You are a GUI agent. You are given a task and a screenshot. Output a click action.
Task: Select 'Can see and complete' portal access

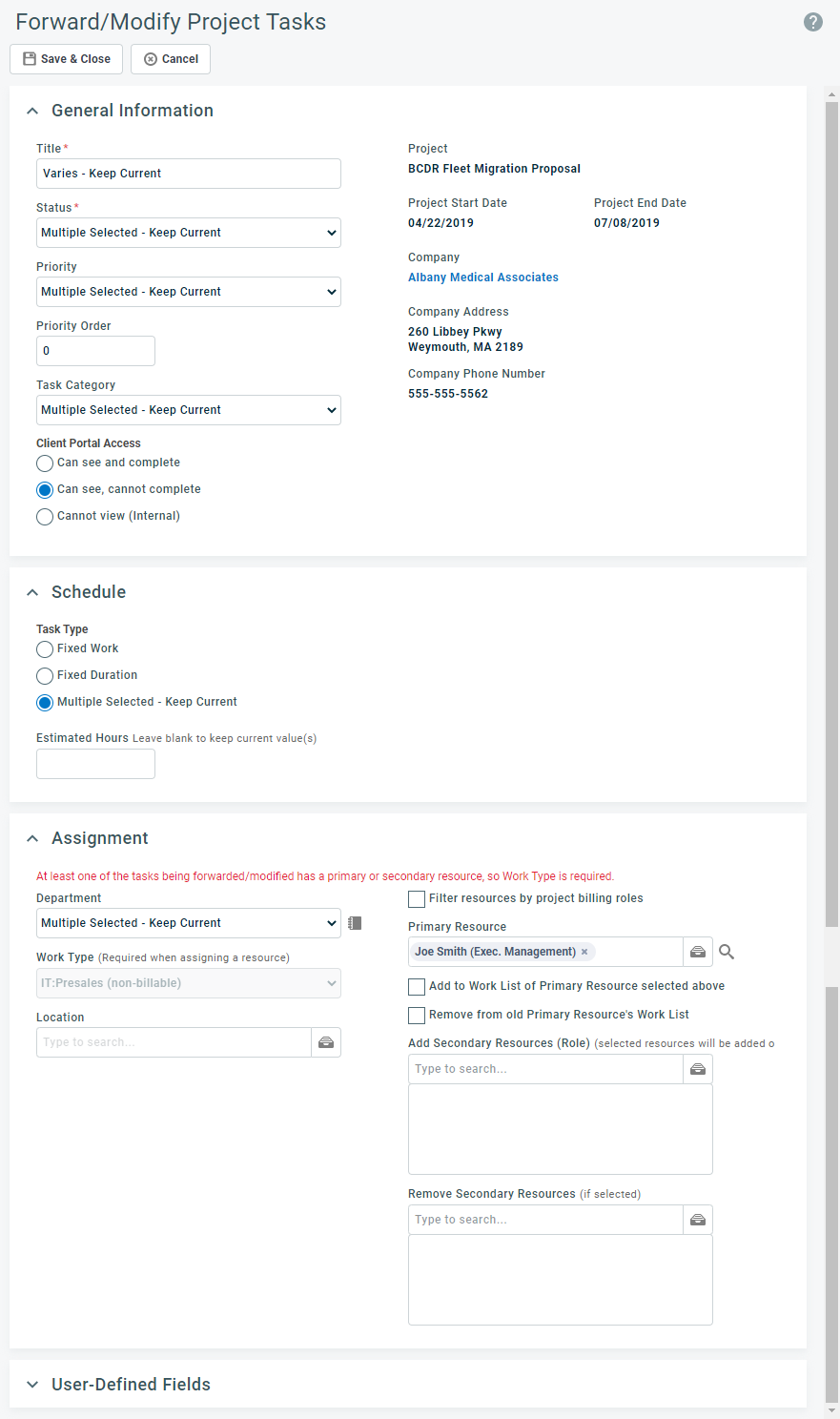45,463
